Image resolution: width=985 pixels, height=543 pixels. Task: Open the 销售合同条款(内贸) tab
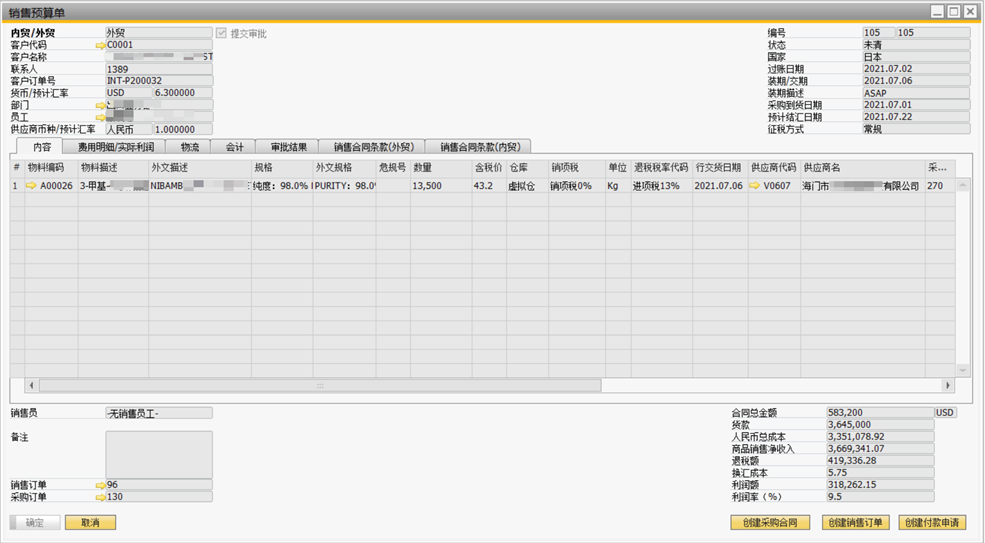(480, 146)
